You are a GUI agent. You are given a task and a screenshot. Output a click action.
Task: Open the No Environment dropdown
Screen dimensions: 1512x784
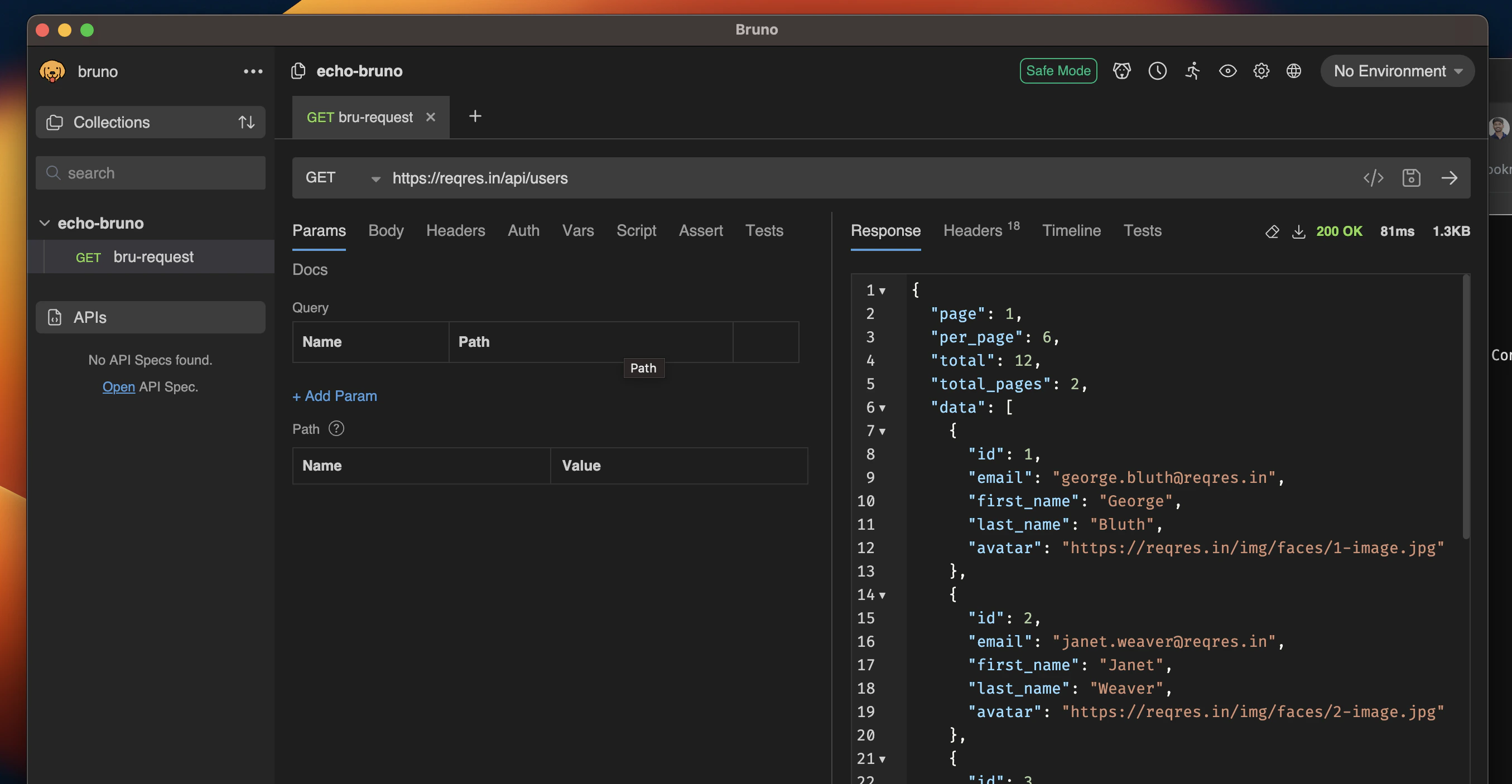1397,71
